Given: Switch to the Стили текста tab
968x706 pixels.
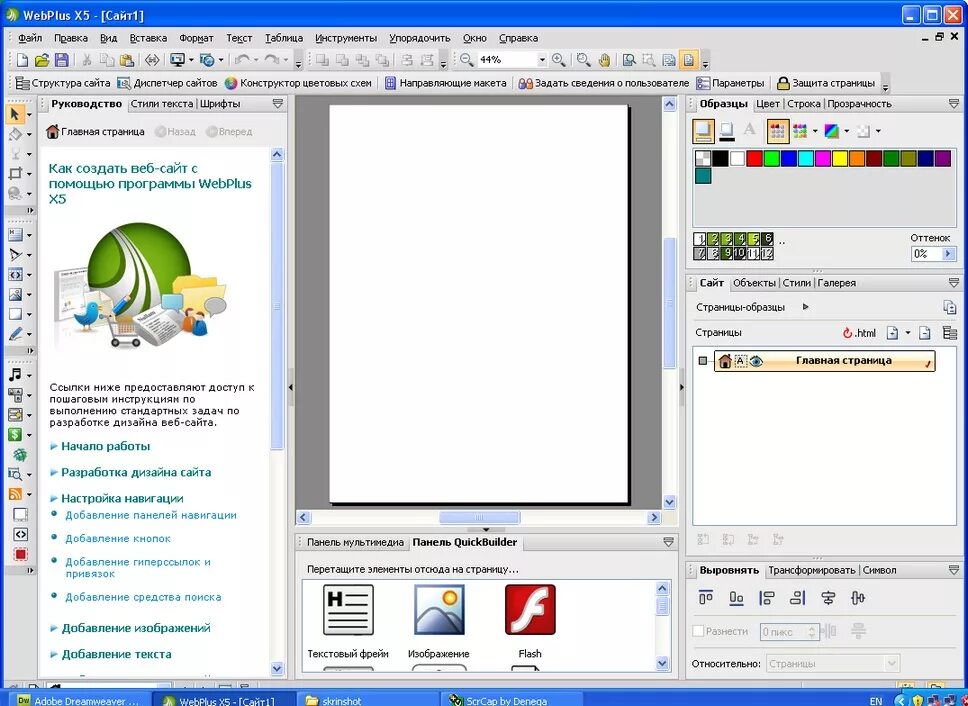Looking at the screenshot, I should click(162, 104).
